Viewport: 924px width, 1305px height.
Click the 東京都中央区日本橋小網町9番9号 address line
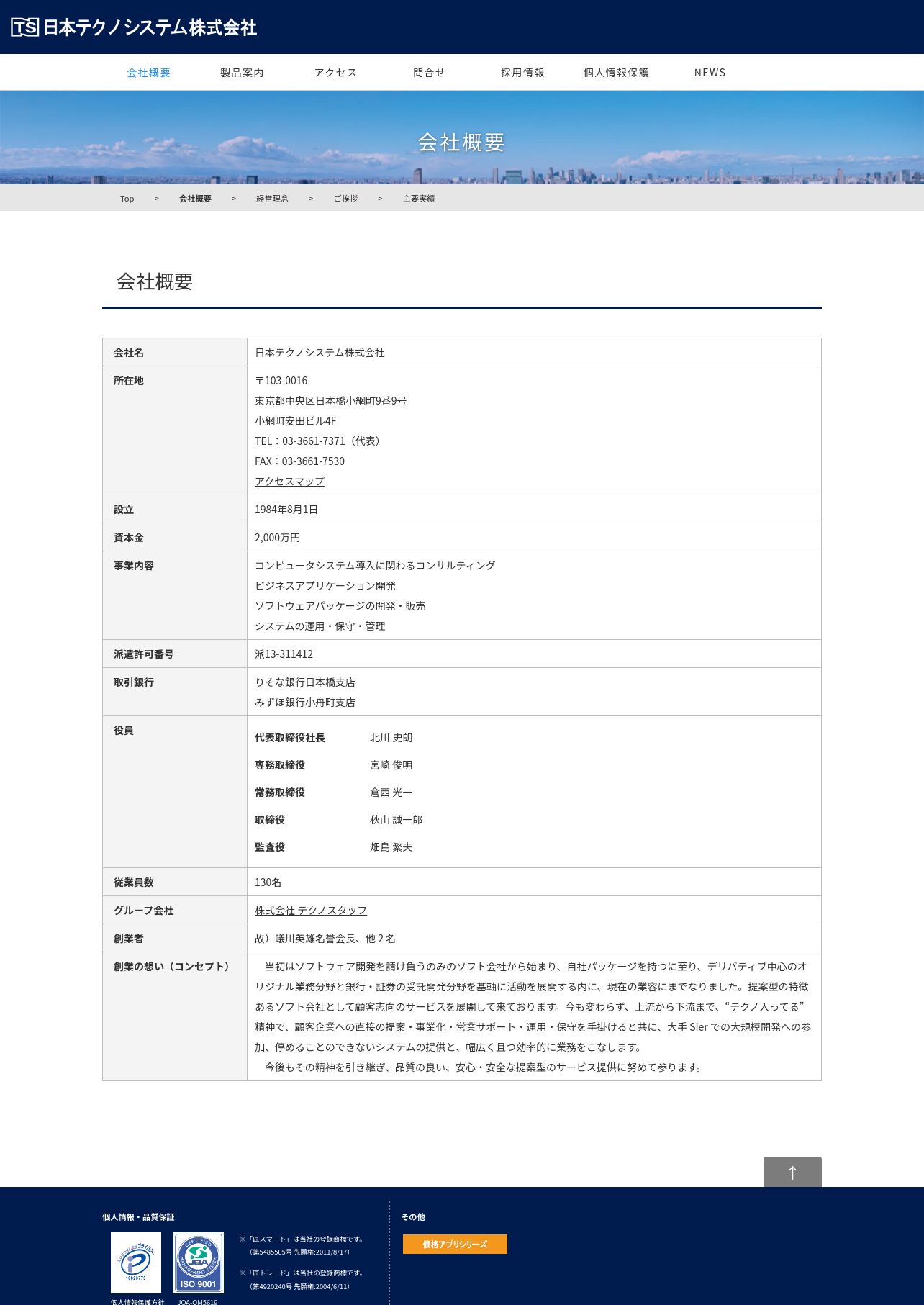point(330,401)
